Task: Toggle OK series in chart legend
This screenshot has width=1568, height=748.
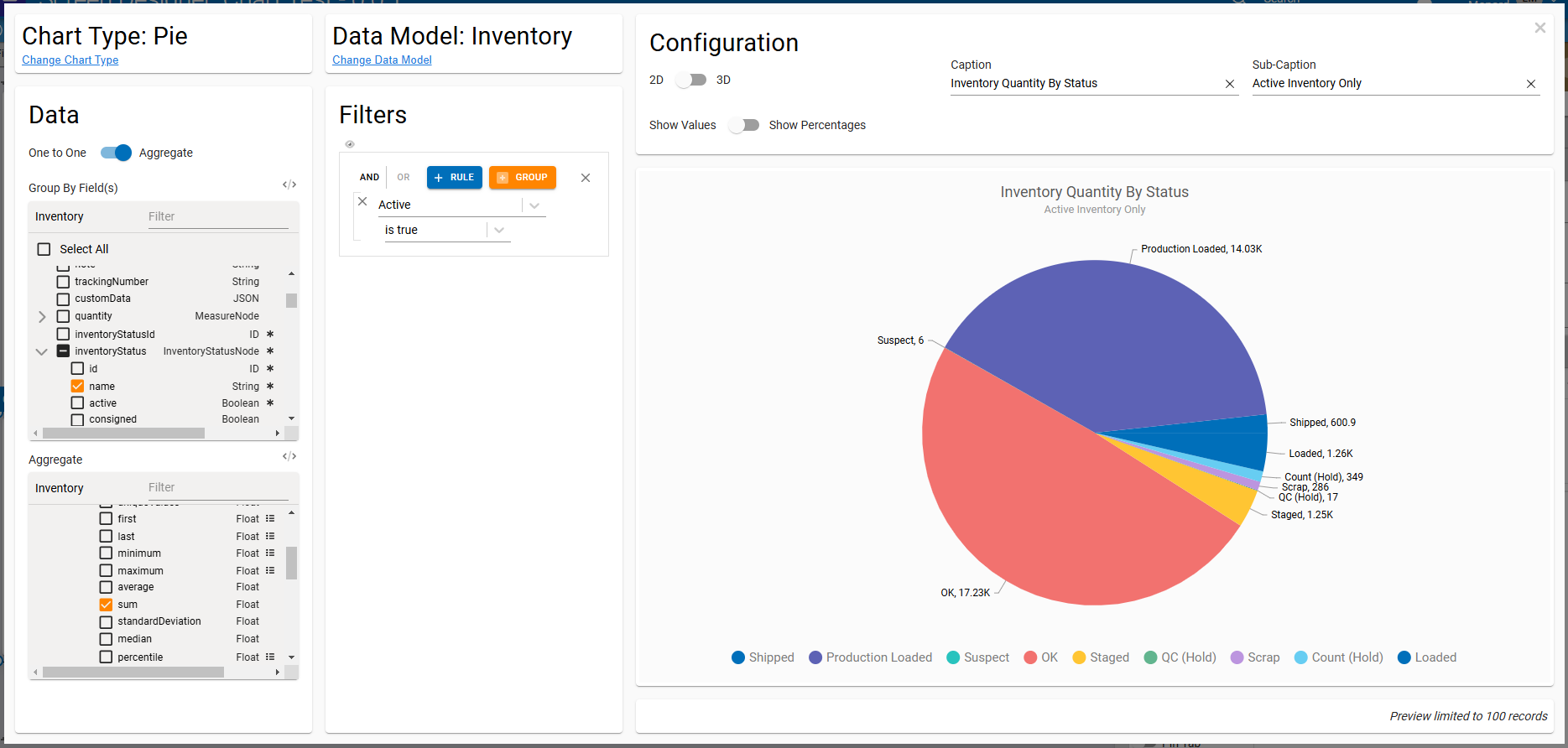Action: [x=1040, y=657]
